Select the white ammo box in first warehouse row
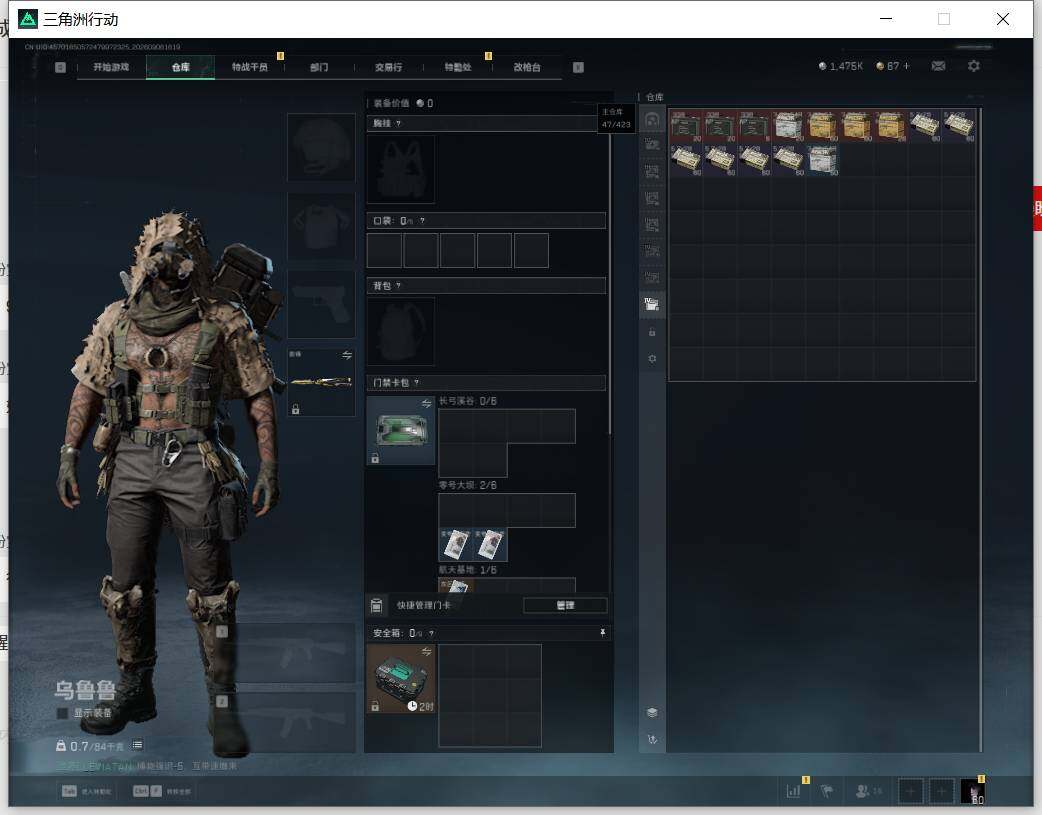This screenshot has height=815, width=1042. click(788, 126)
